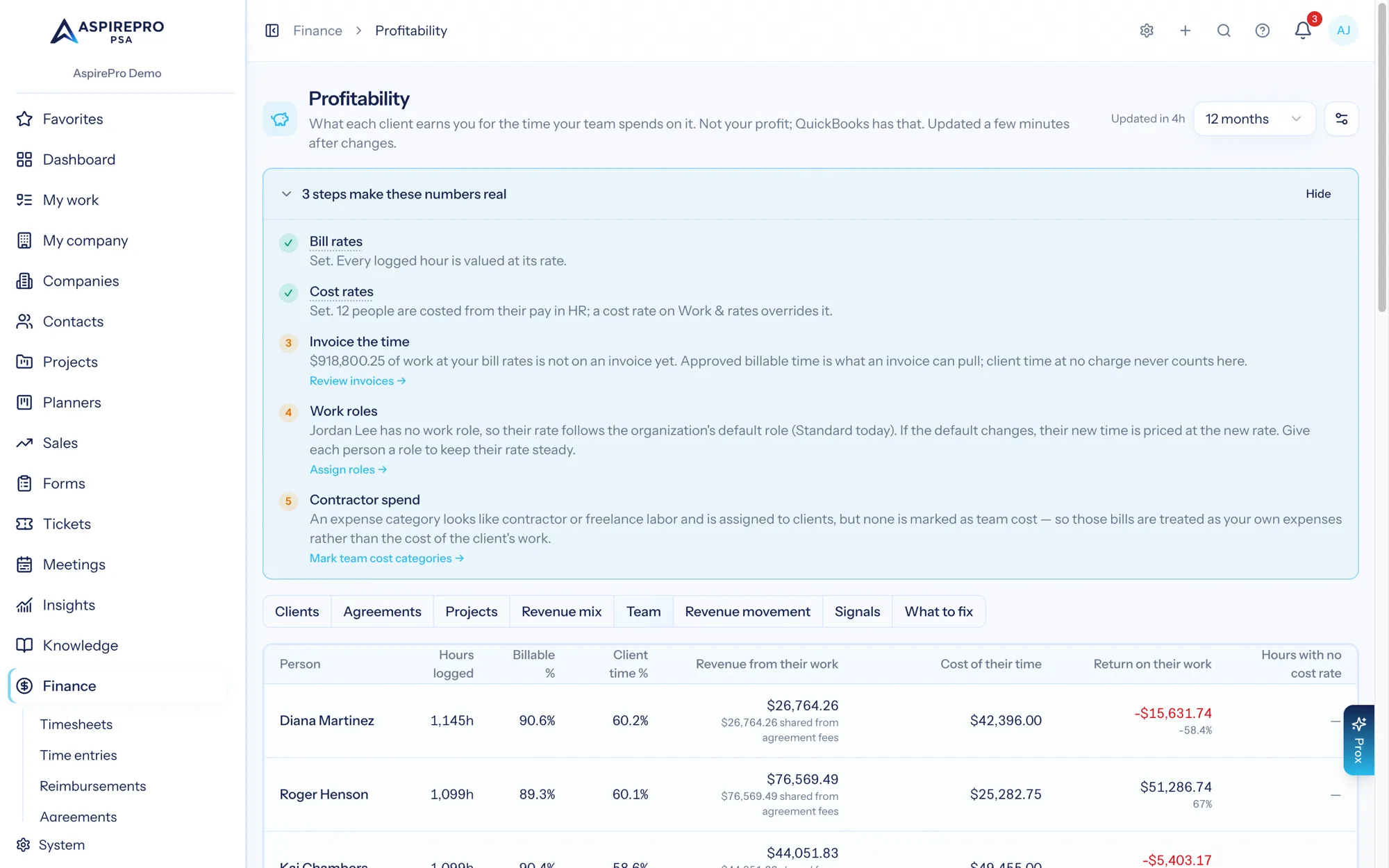Click the sidebar collapse panel icon
The height and width of the screenshot is (868, 1389).
point(272,31)
